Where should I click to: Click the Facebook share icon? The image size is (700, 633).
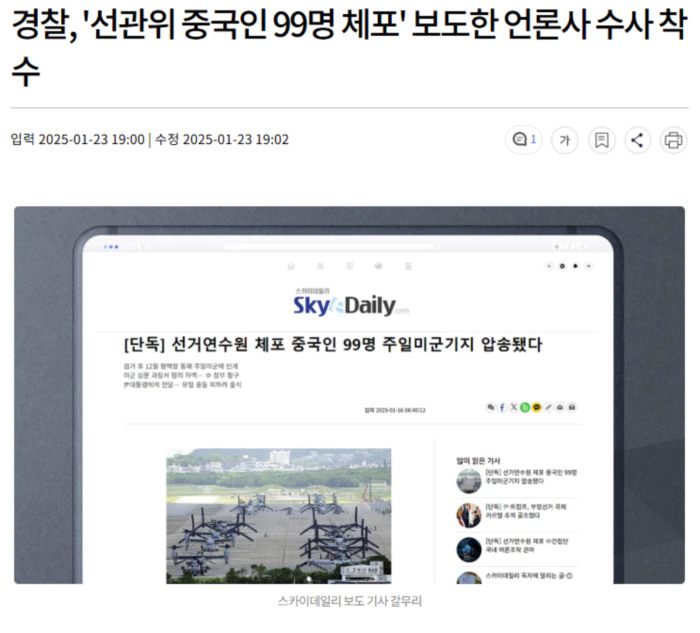(x=502, y=408)
